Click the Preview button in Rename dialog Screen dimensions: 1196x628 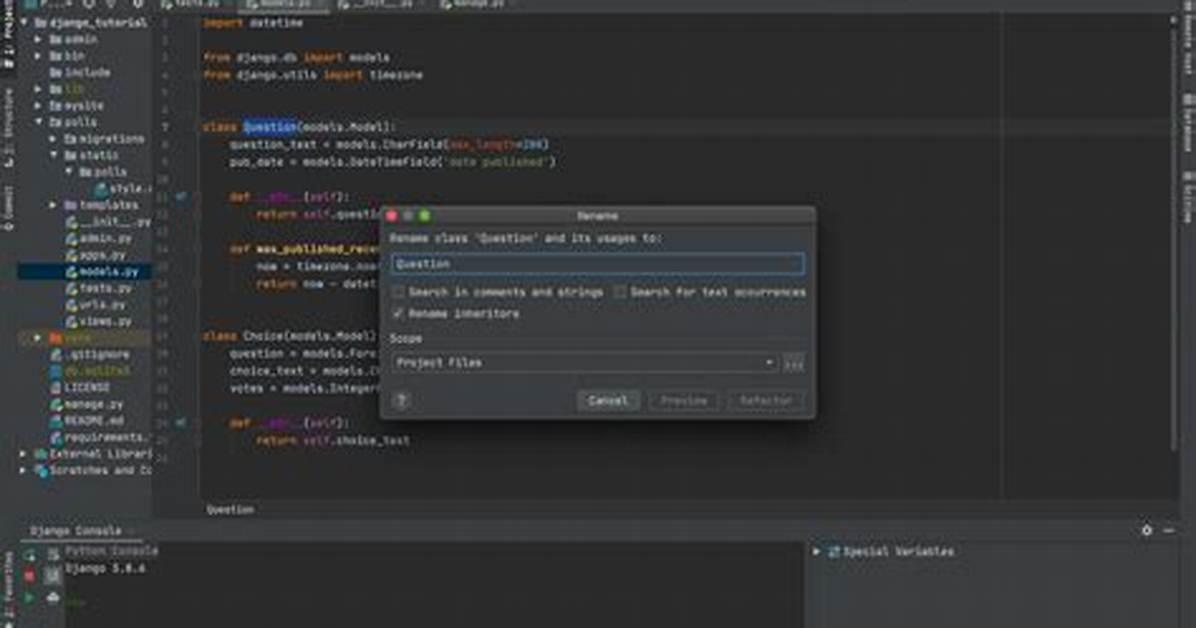[683, 401]
